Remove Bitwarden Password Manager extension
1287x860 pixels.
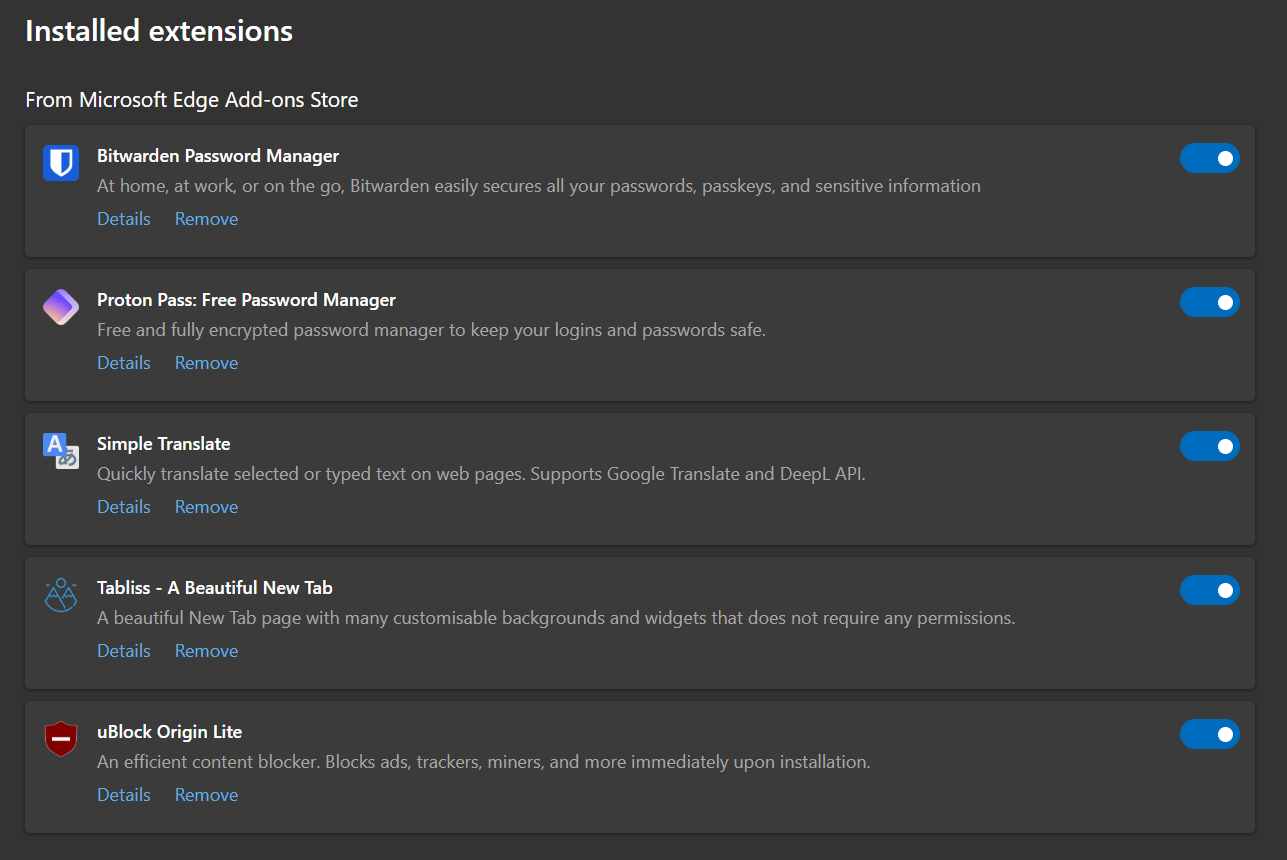[x=207, y=219]
